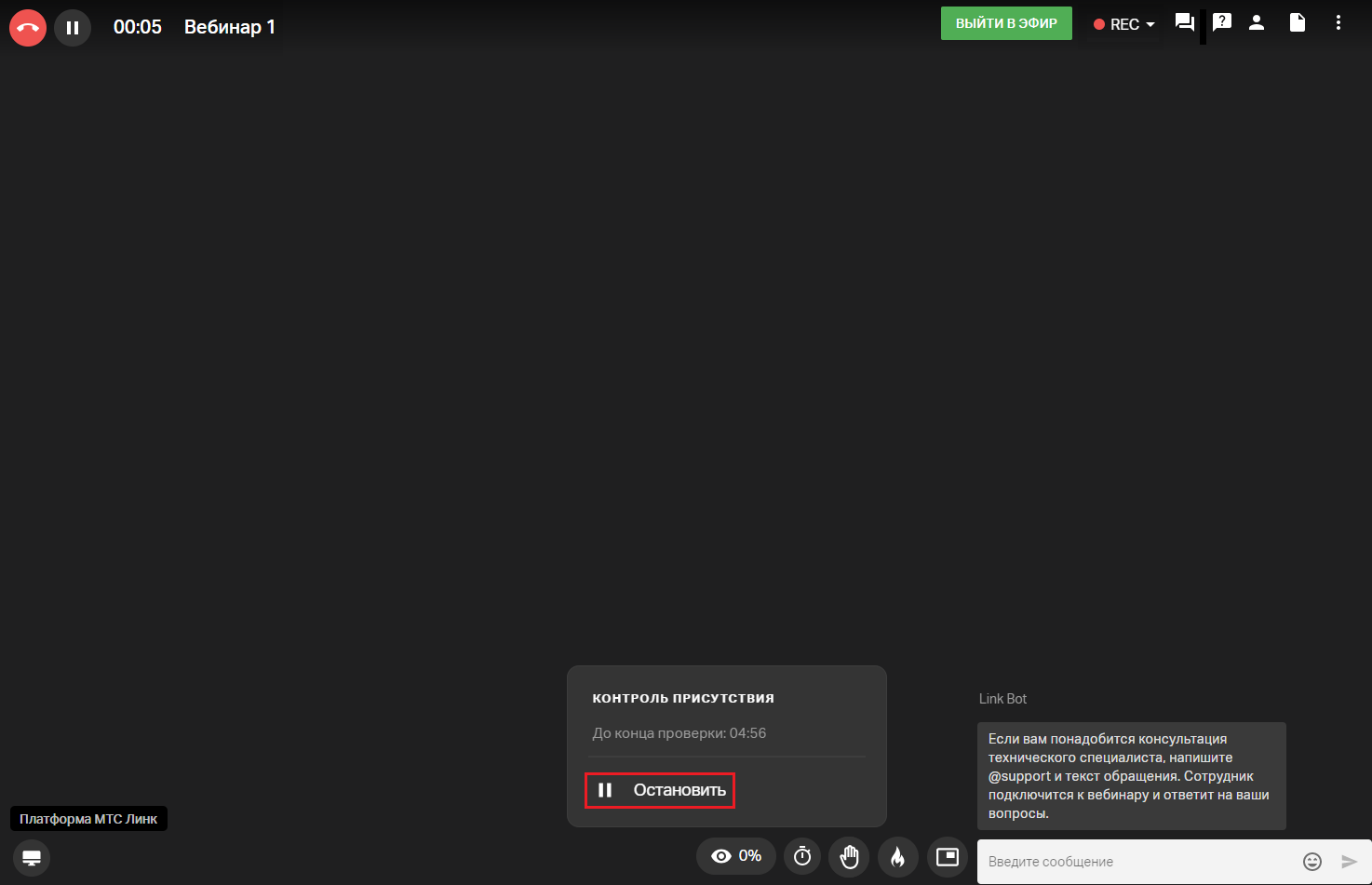The height and width of the screenshot is (885, 1372).
Task: Click the raise hand icon
Action: [x=849, y=856]
